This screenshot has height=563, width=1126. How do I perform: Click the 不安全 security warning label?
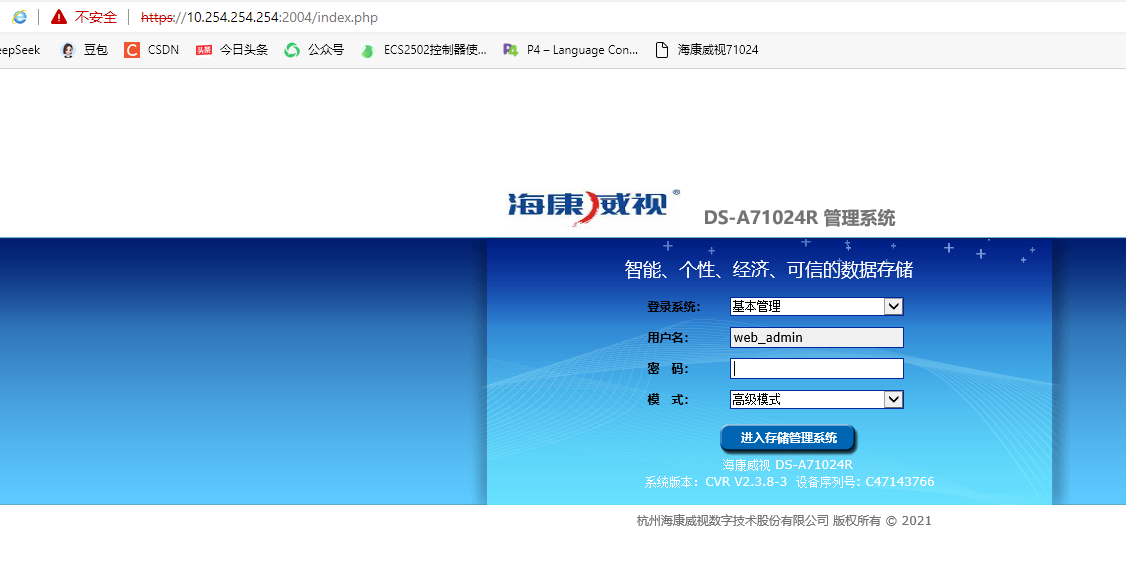pos(96,17)
